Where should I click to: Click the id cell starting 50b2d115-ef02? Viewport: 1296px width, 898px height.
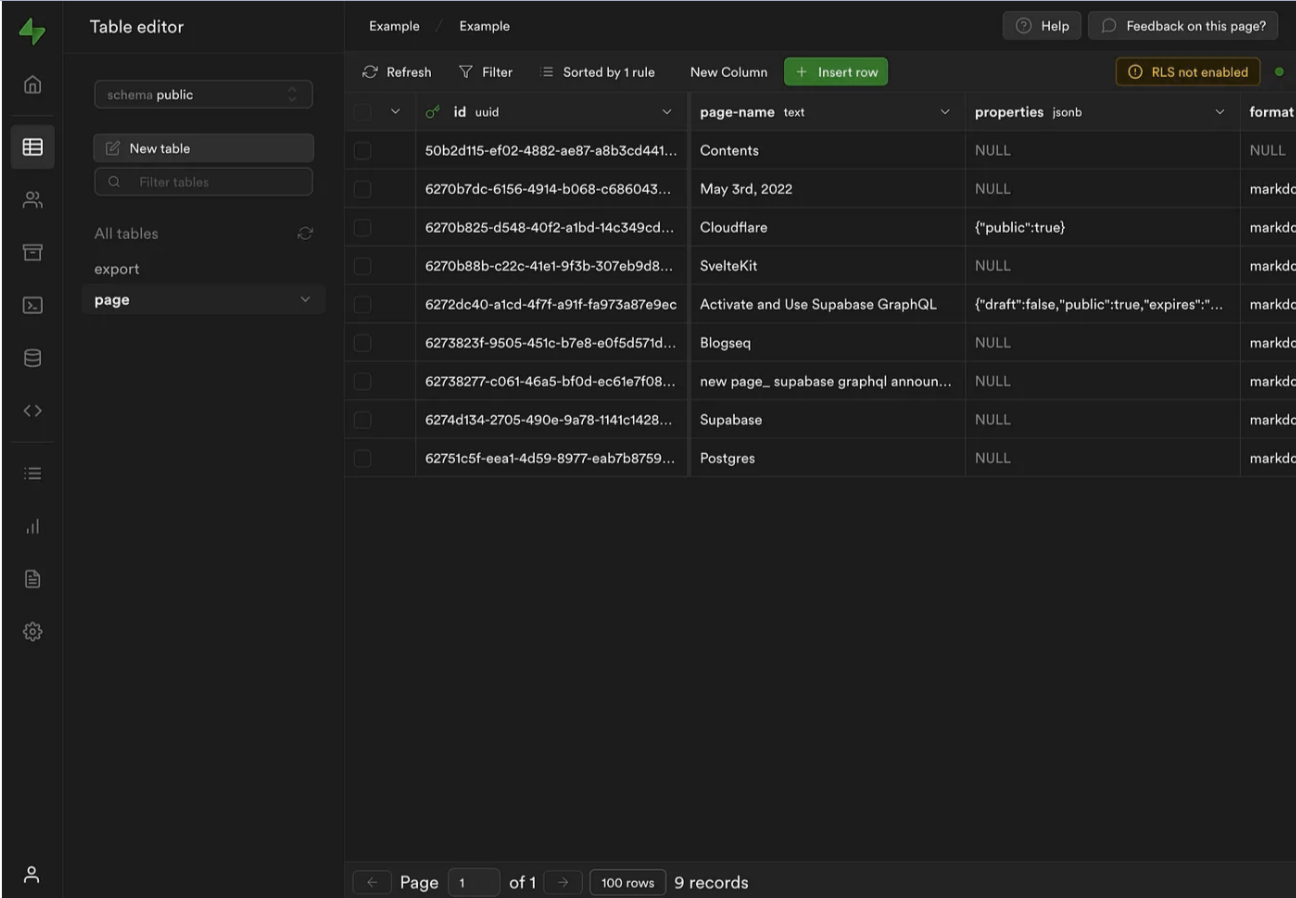pyautogui.click(x=552, y=151)
